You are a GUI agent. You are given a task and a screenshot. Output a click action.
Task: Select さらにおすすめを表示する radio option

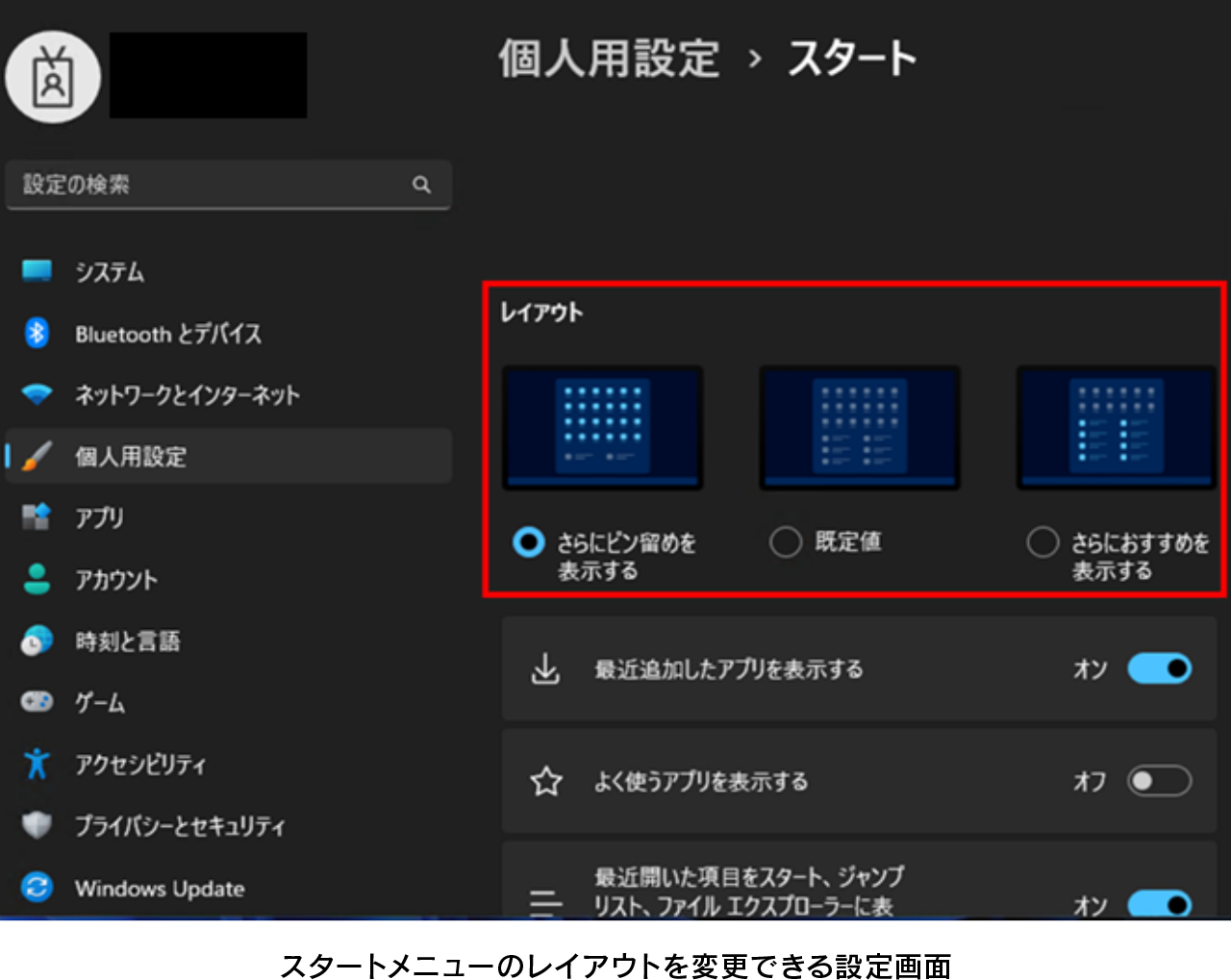click(x=1043, y=542)
